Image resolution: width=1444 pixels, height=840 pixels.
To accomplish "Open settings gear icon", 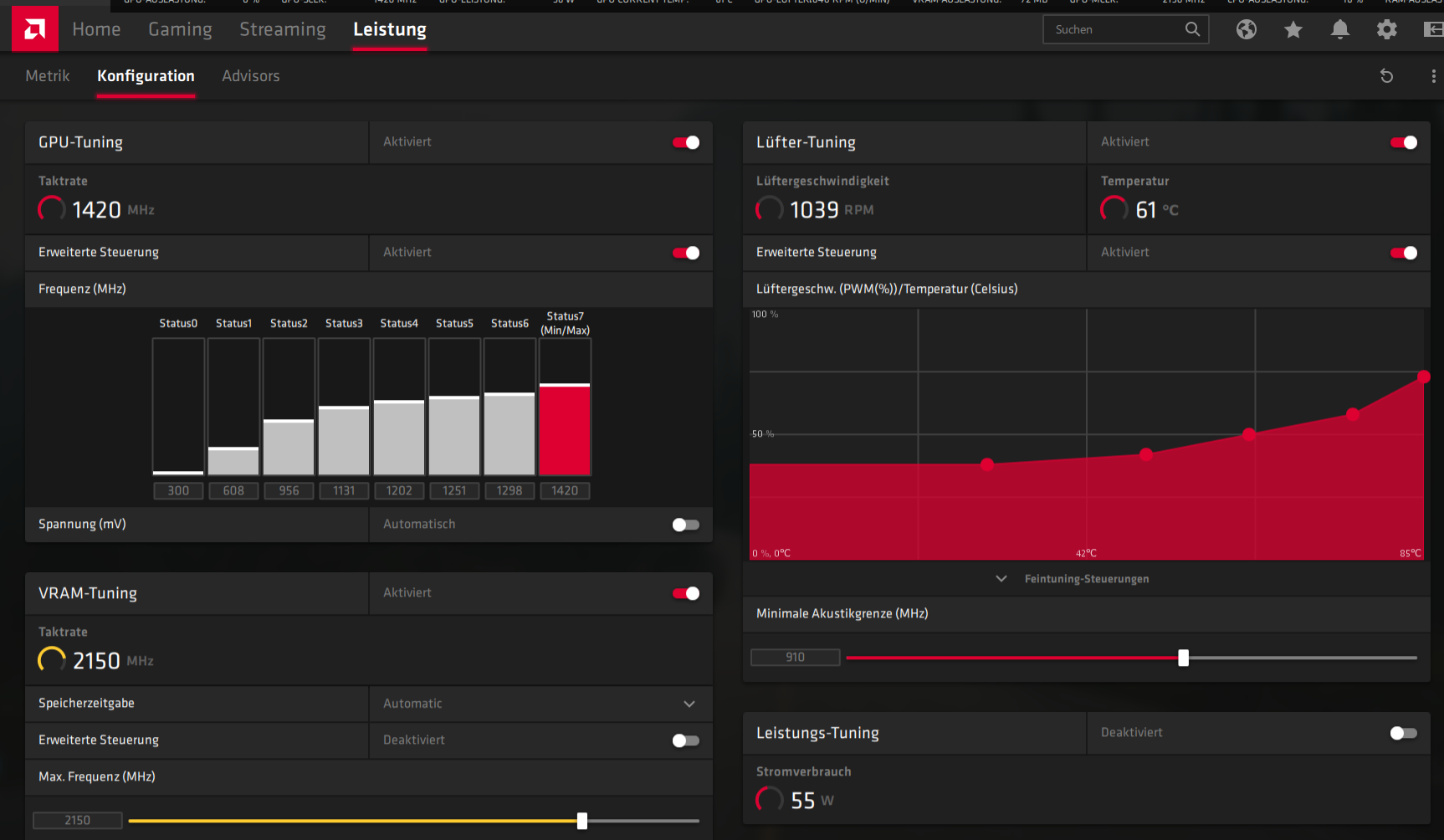I will tap(1387, 29).
